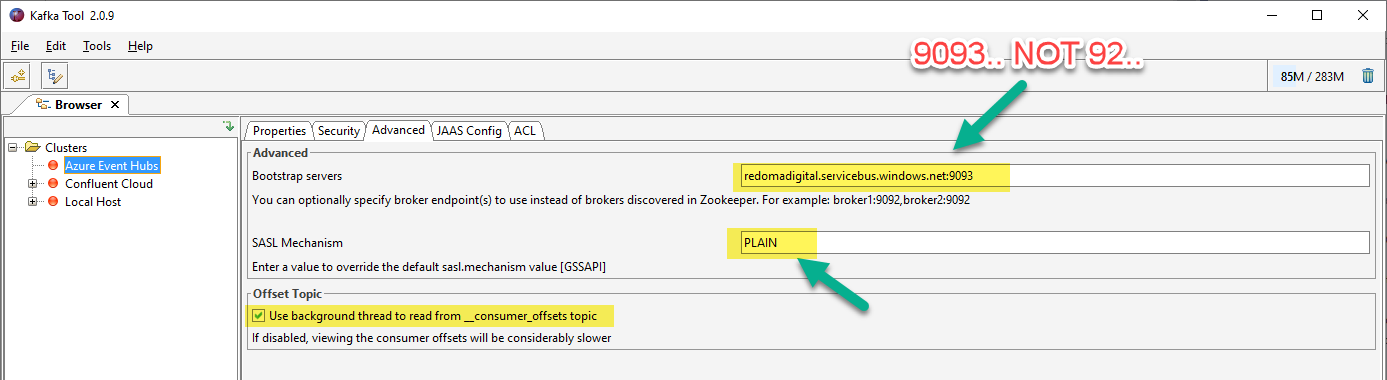The width and height of the screenshot is (1387, 380).
Task: Switch to the JAAS Config tab
Action: (x=469, y=131)
